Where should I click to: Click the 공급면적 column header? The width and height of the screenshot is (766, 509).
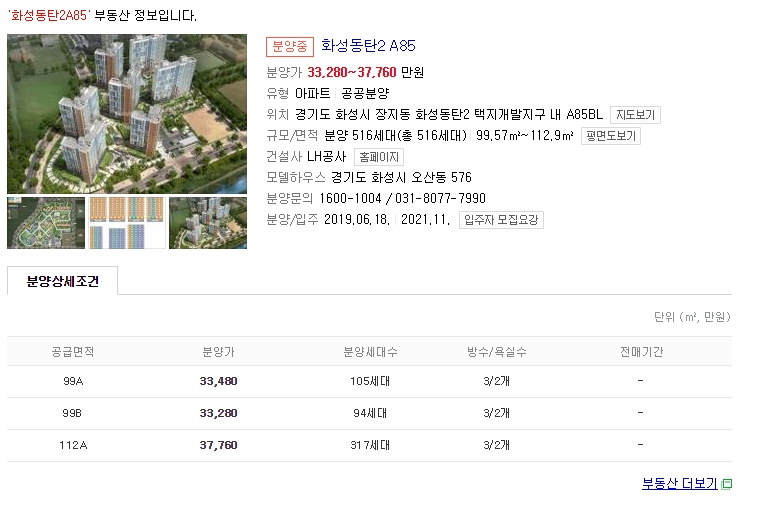click(73, 352)
